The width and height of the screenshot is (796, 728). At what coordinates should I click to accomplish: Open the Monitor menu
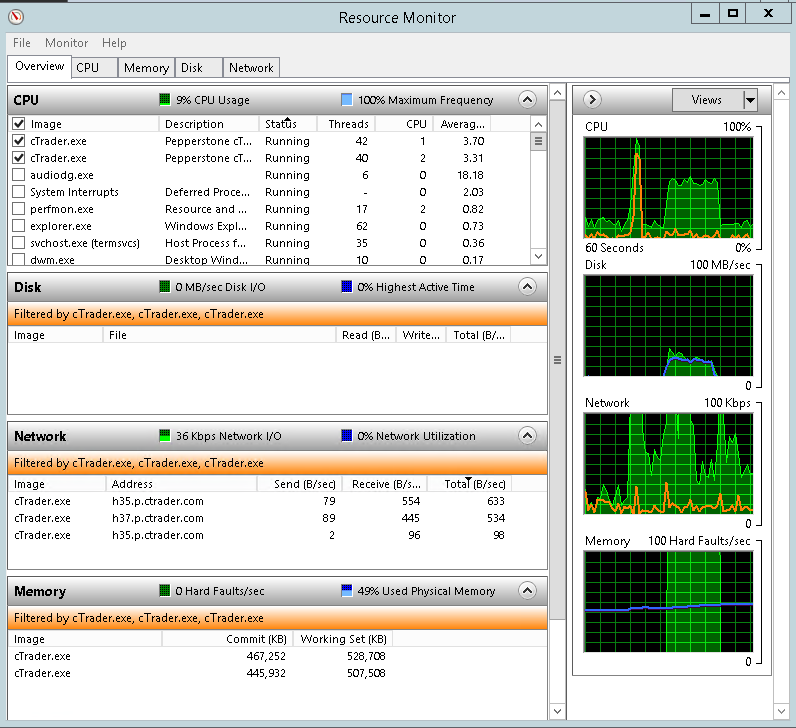67,43
